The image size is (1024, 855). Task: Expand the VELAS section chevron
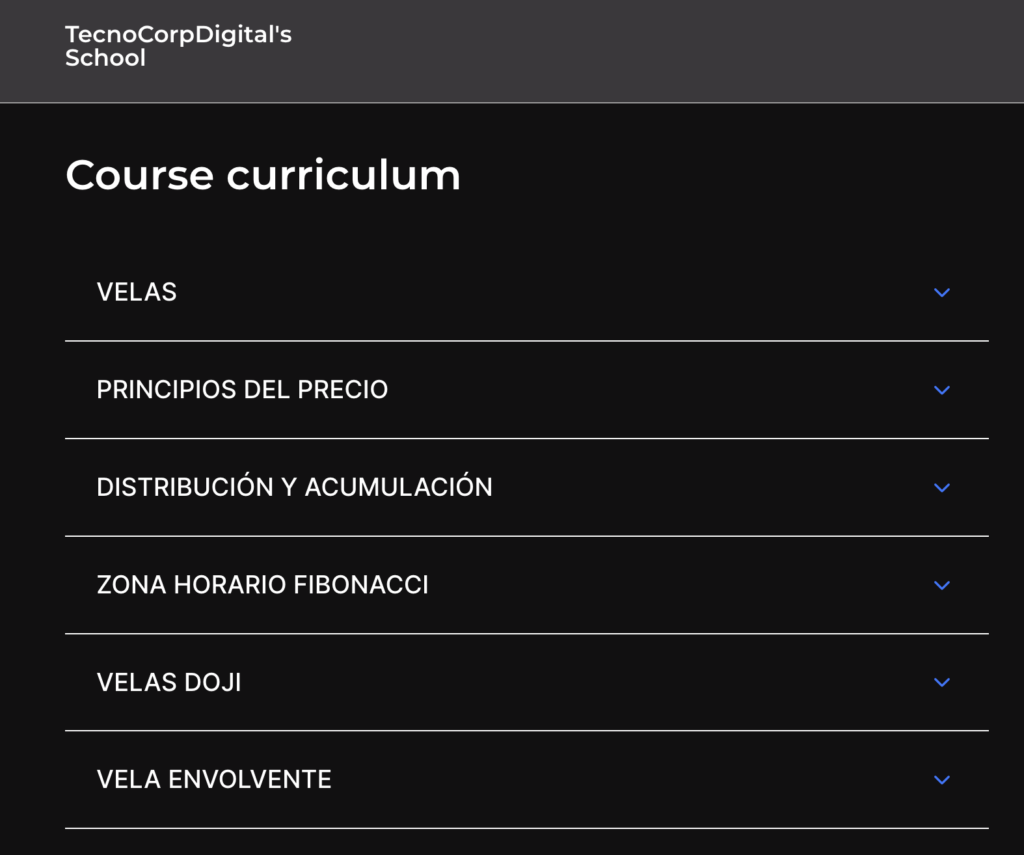coord(942,292)
